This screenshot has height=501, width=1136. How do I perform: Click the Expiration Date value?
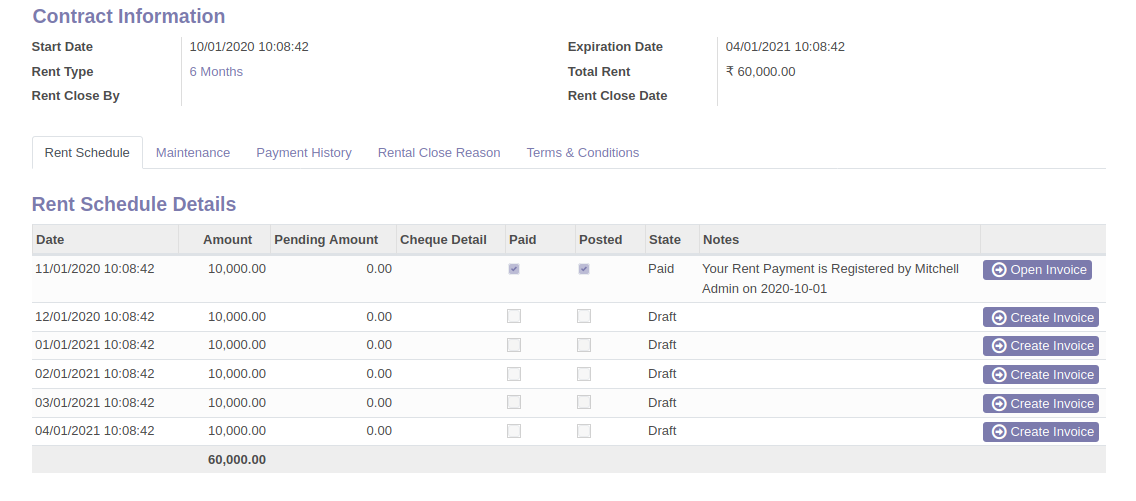point(785,47)
